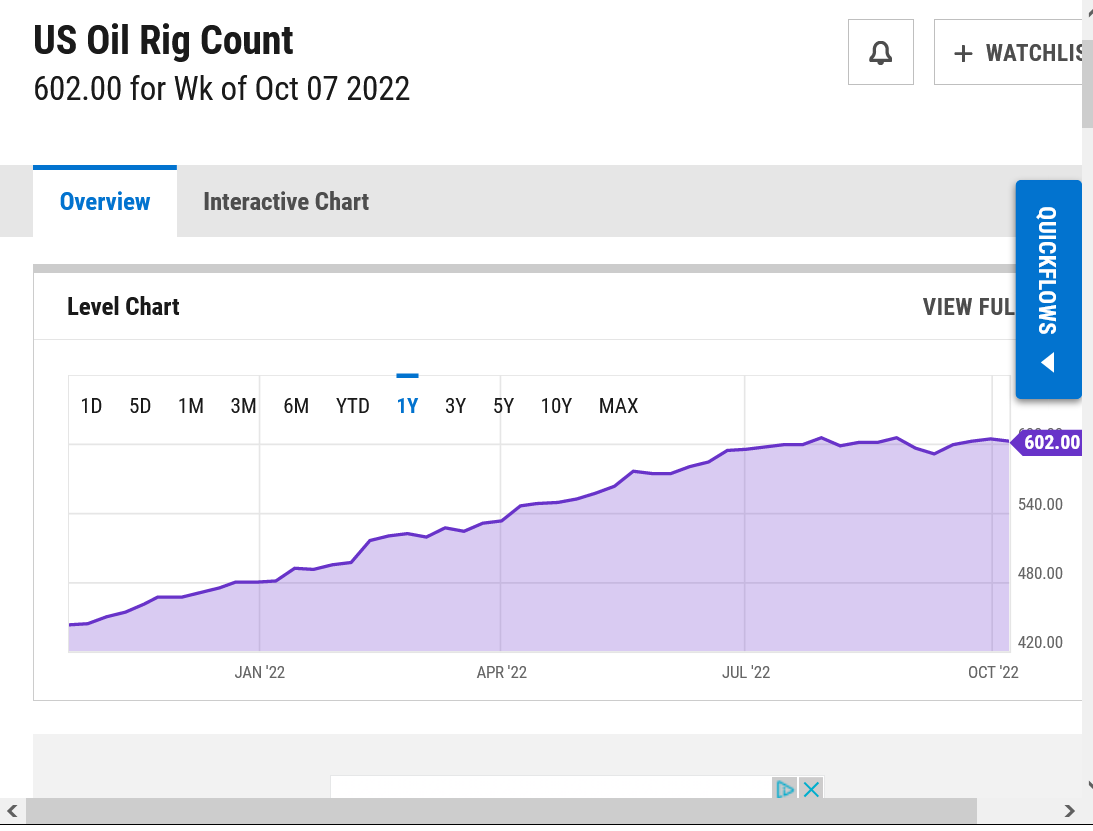This screenshot has width=1093, height=831.
Task: Select the Overview tab
Action: click(x=105, y=202)
